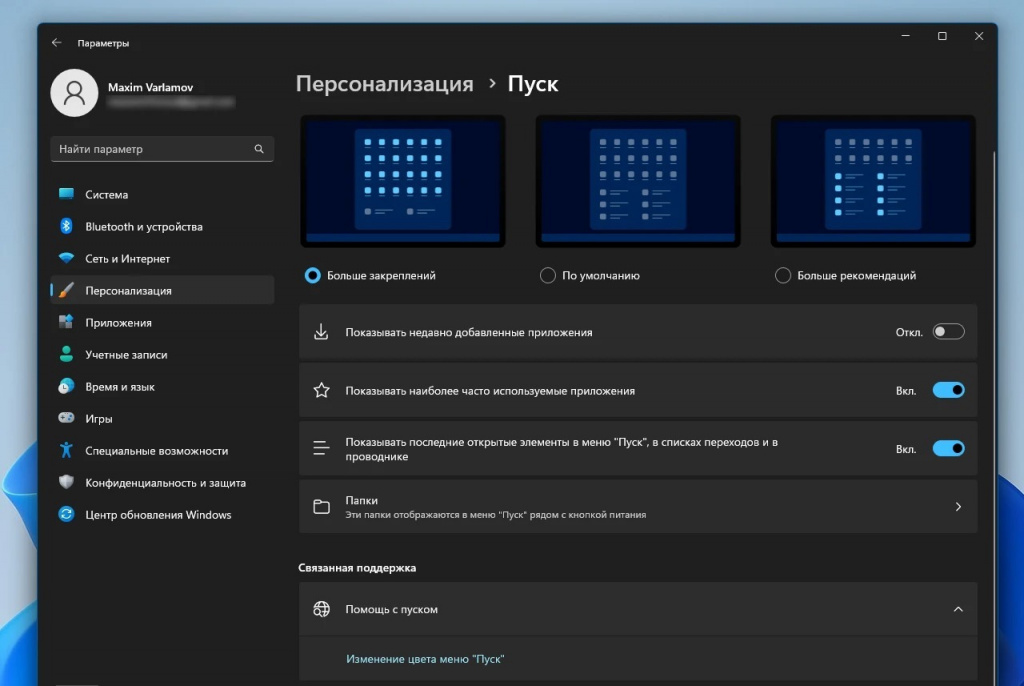Choose the Больше рекомендаций layout option

pos(783,275)
